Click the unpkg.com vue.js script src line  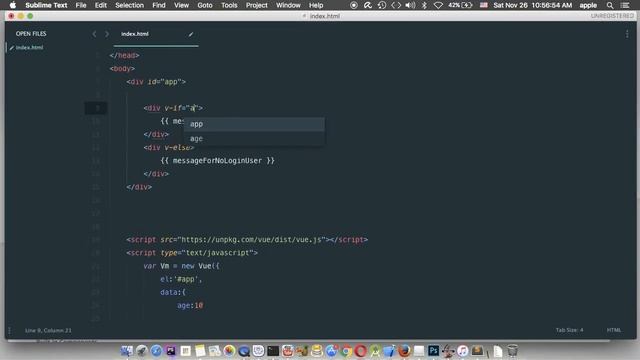coord(247,240)
